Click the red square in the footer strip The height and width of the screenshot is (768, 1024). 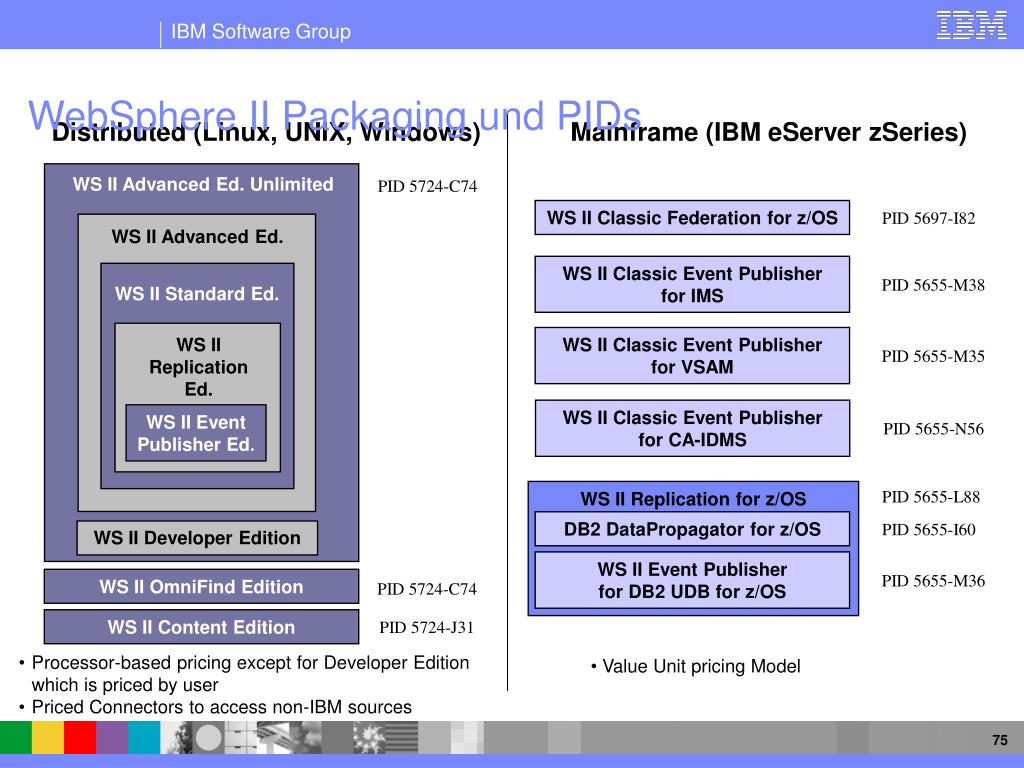point(80,738)
